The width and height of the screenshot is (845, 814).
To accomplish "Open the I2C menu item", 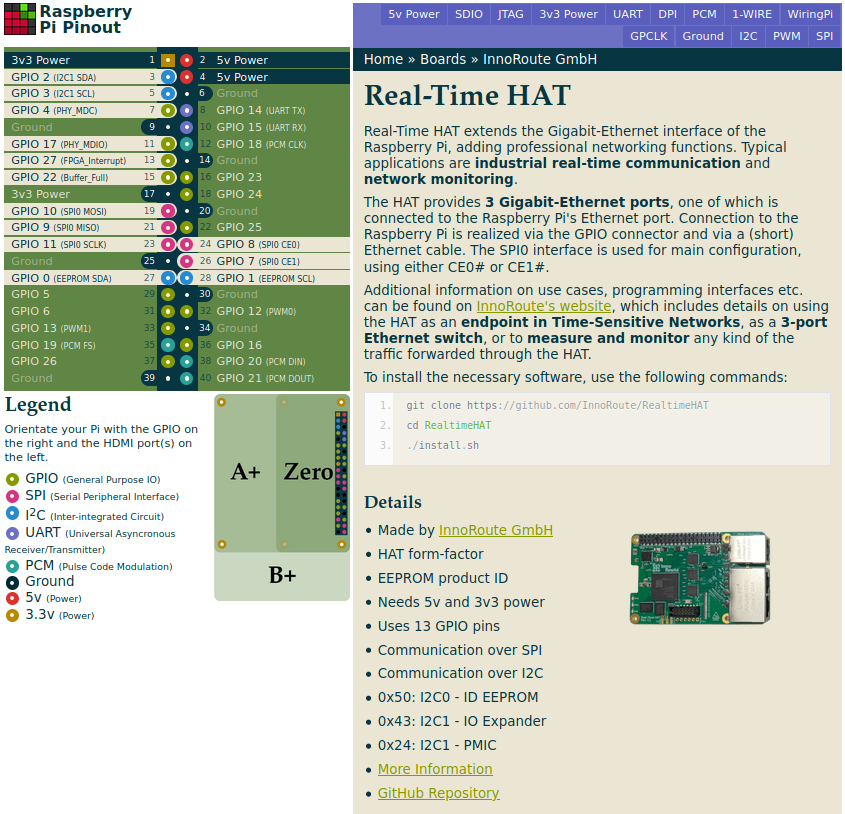I will pyautogui.click(x=748, y=36).
